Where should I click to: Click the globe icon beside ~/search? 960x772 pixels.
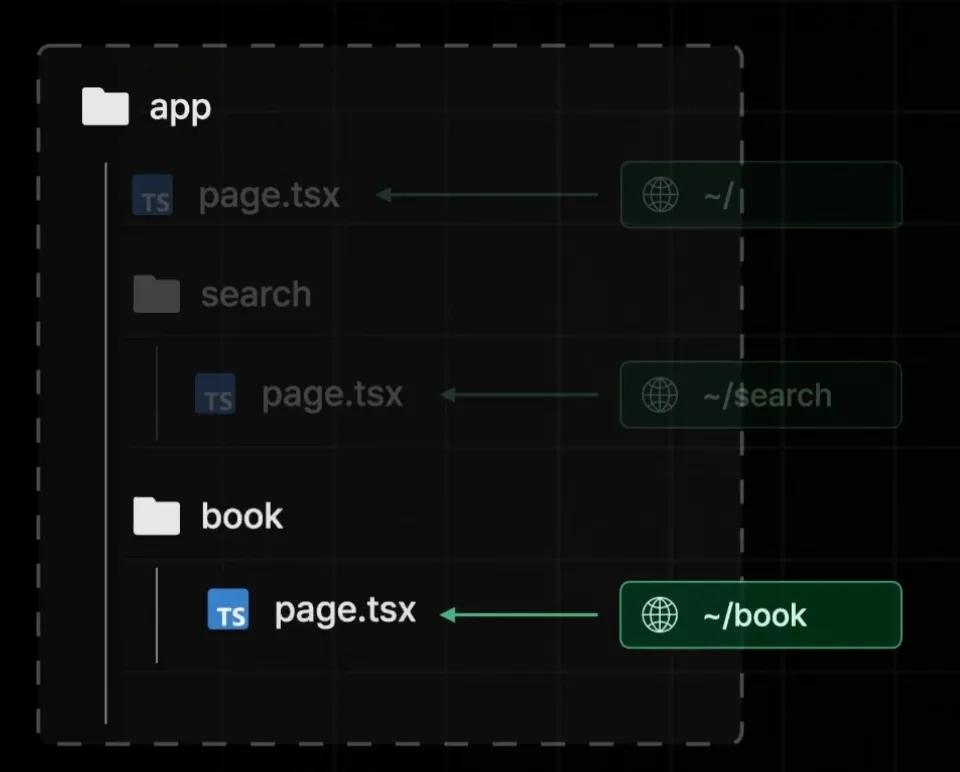coord(660,394)
